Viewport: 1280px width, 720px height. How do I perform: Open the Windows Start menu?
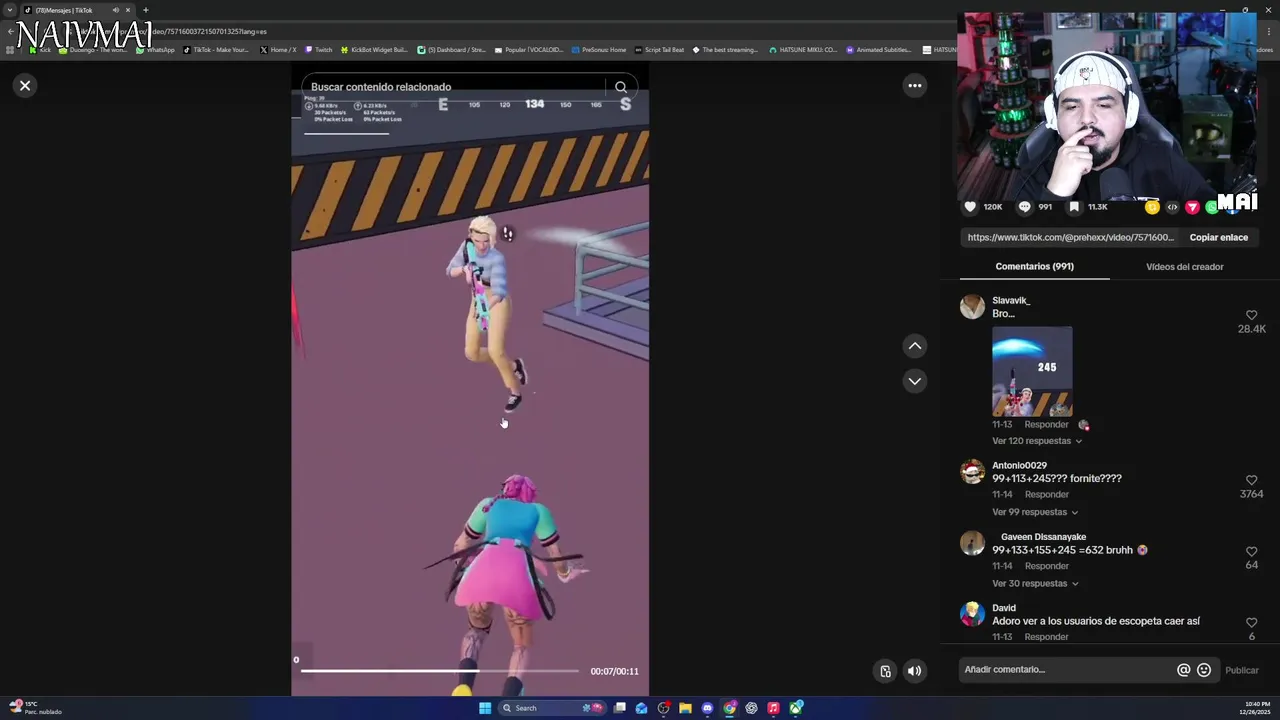click(x=485, y=708)
